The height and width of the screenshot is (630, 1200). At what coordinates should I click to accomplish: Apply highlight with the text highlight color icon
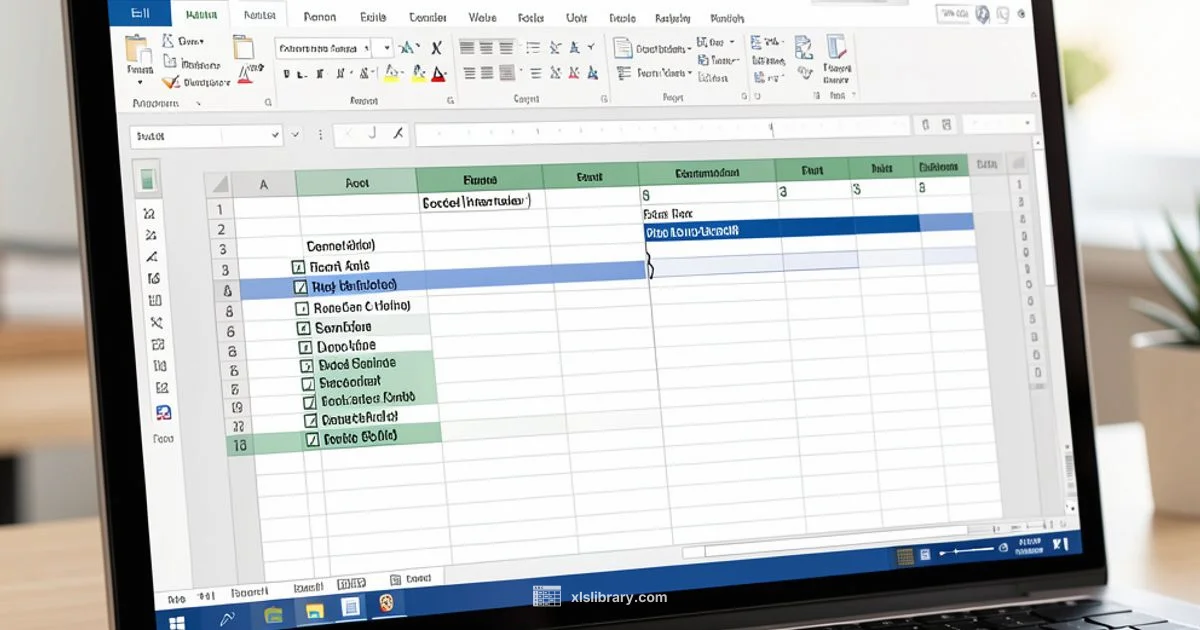tap(392, 74)
